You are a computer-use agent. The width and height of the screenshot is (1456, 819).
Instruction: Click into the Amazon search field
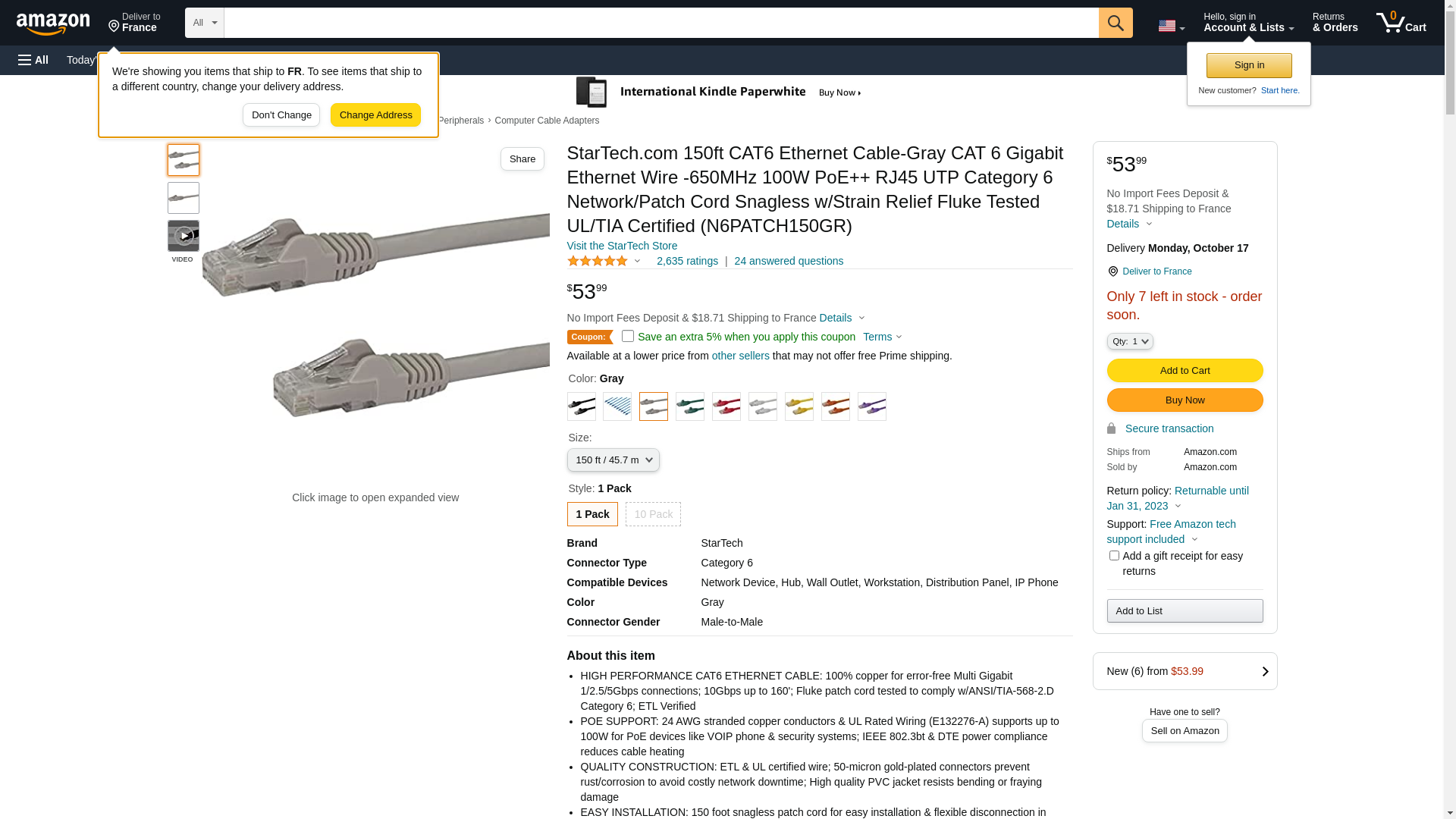[x=661, y=23]
